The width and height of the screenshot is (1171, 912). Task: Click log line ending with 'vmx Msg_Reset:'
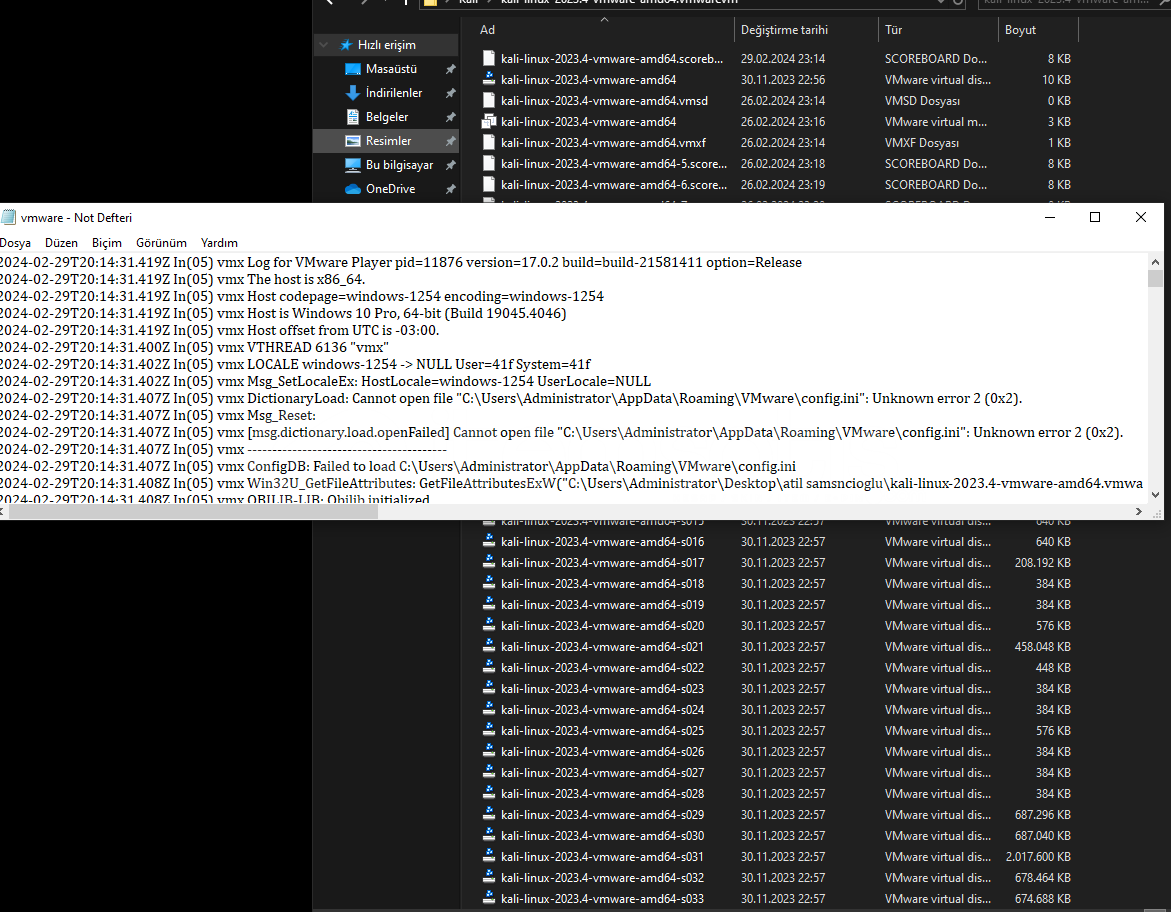click(158, 415)
